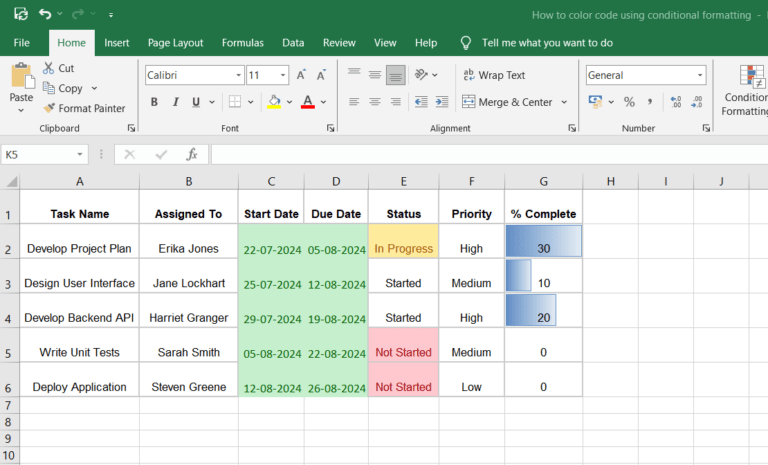Click the yellow Fill Color swatch
The image size is (768, 465).
tap(274, 102)
